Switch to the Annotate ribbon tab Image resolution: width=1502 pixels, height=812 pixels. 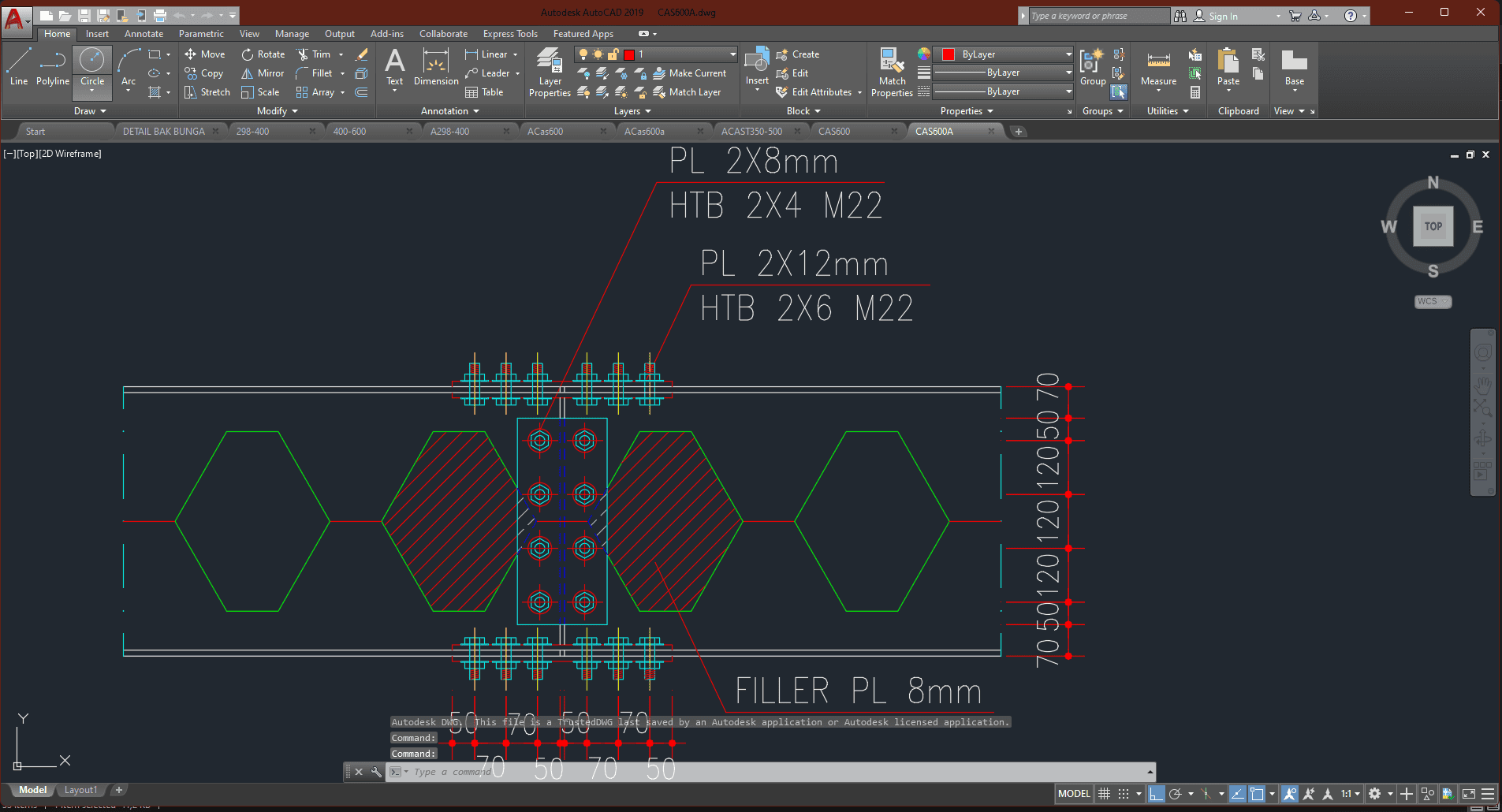coord(143,34)
